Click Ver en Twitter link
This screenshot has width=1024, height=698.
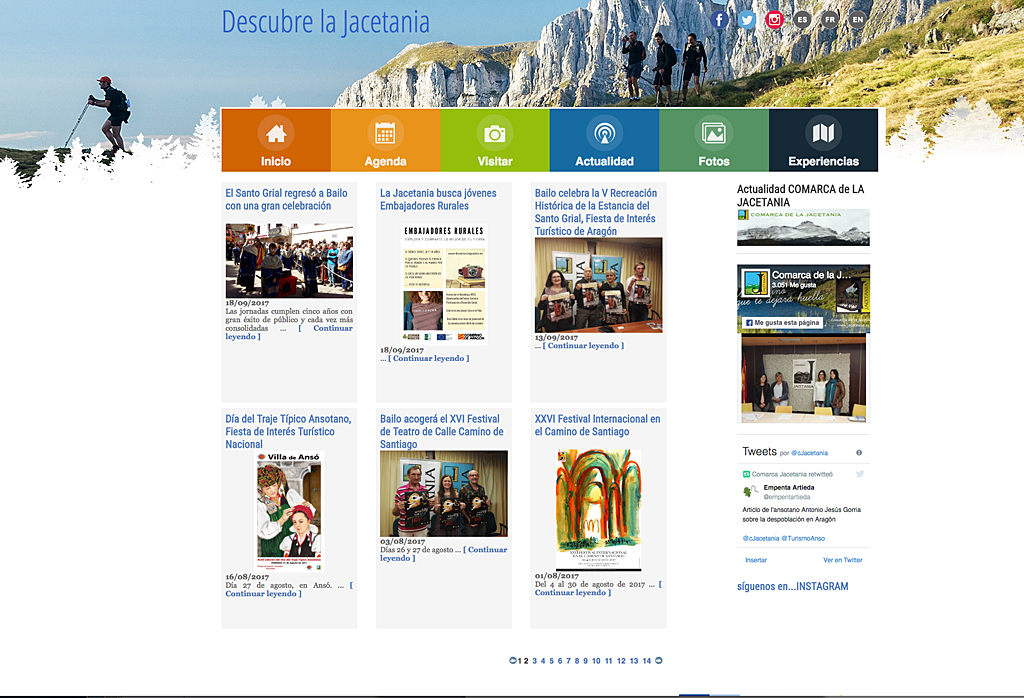pos(843,560)
